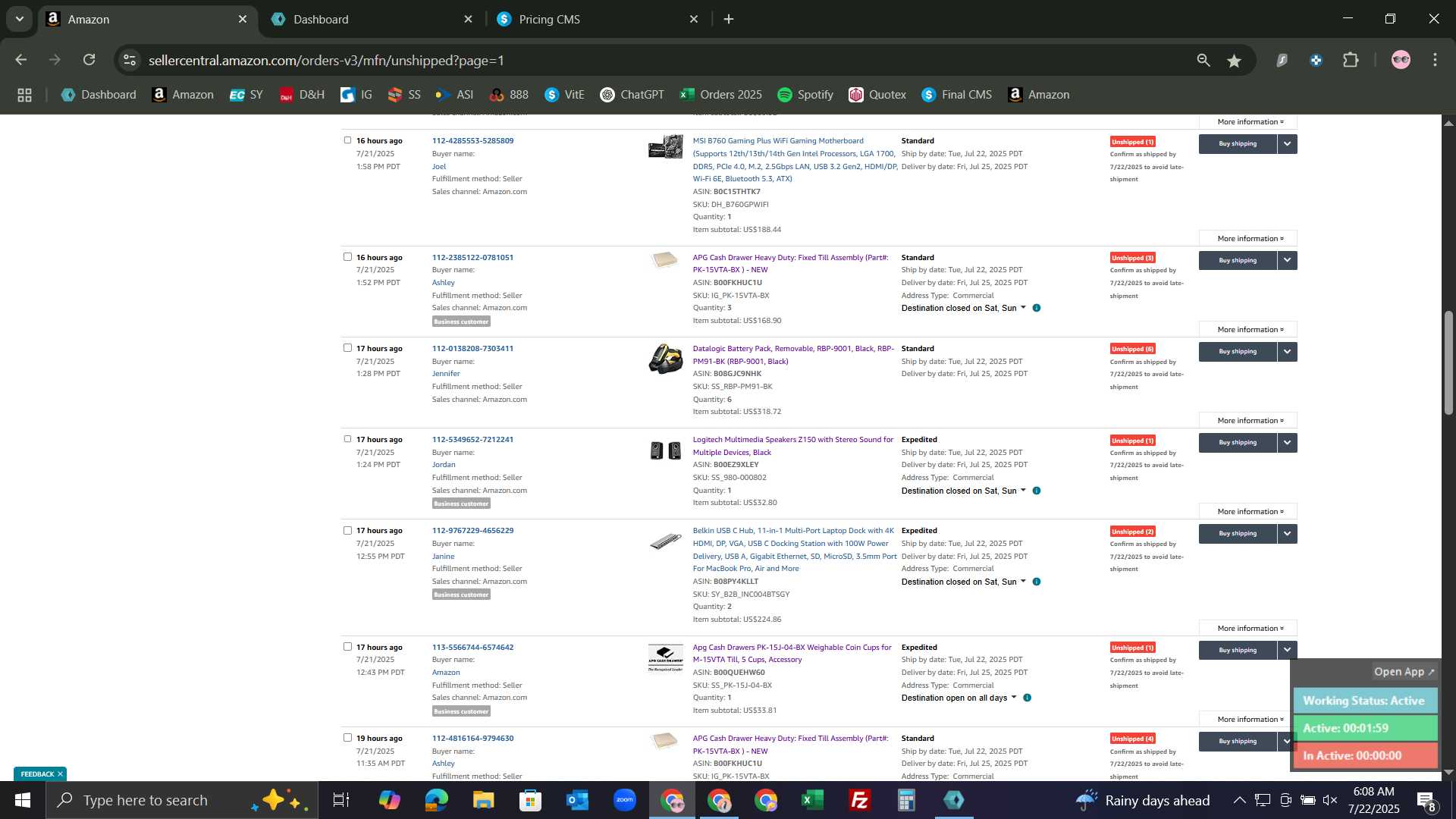The height and width of the screenshot is (819, 1456).
Task: Click Buy shipping for order 112-4816164-9794630
Action: click(1238, 741)
